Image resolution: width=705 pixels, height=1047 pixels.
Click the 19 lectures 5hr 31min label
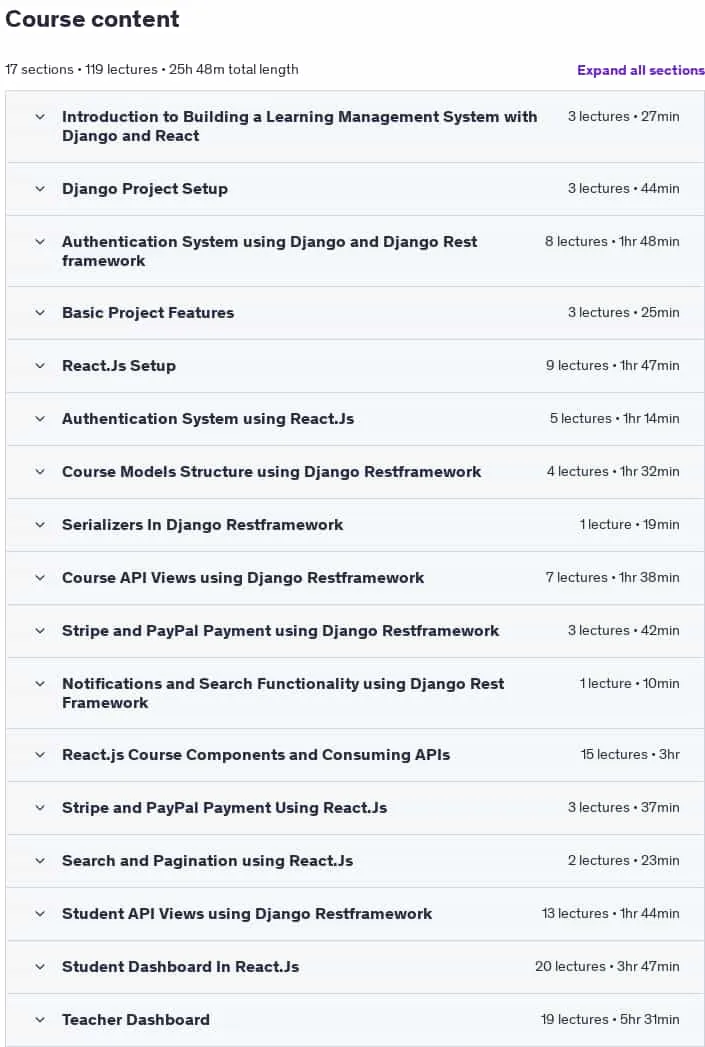click(x=610, y=1020)
